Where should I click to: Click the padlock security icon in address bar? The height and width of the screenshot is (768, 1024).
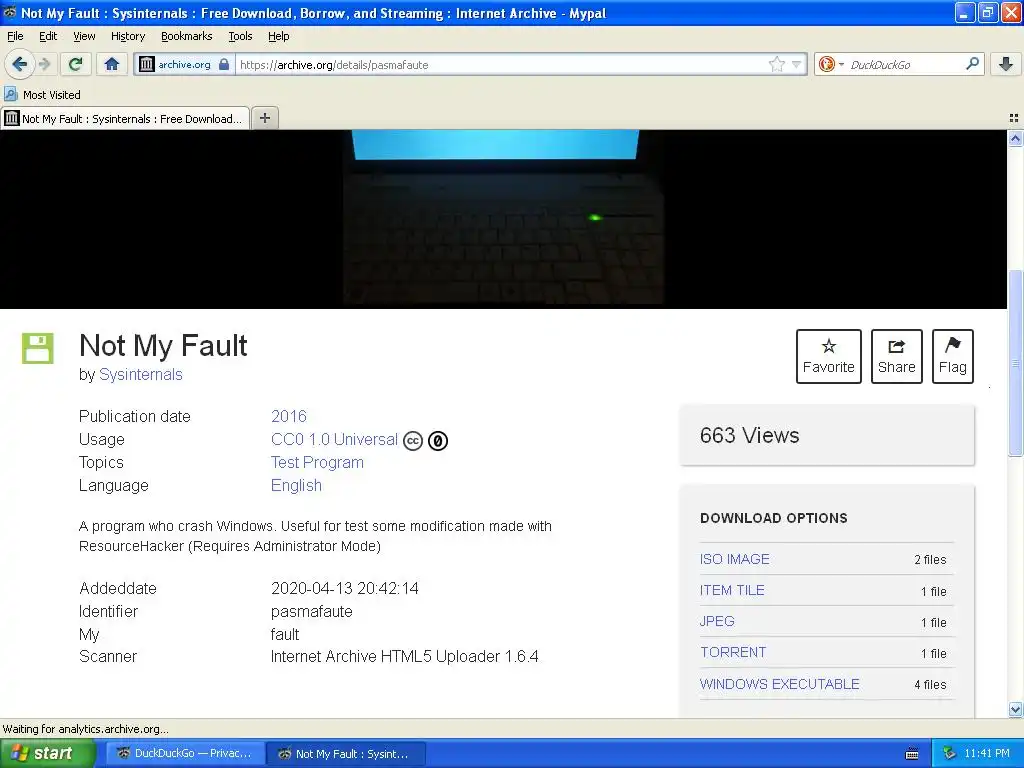[224, 64]
